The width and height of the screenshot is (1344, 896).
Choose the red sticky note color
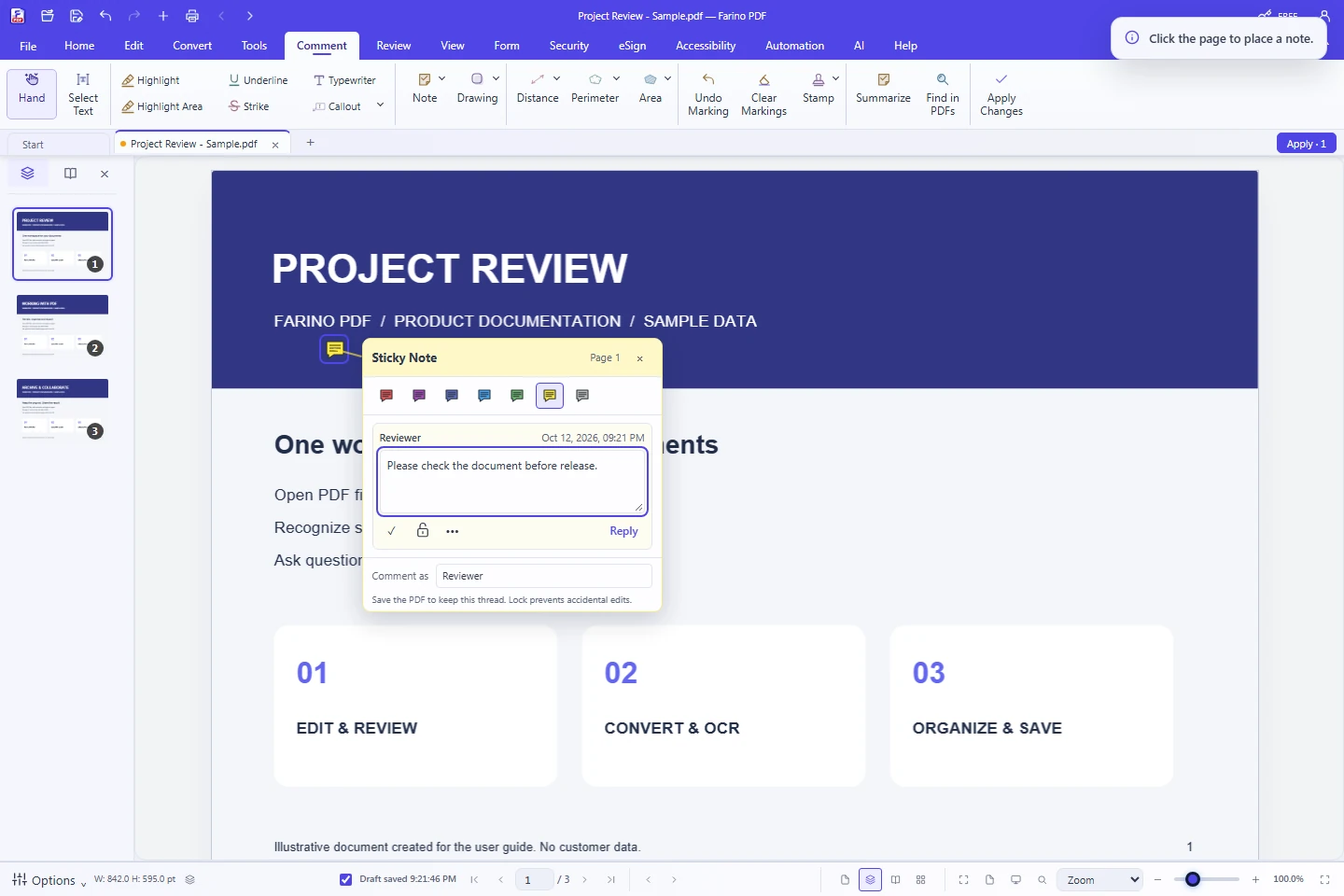tap(386, 396)
